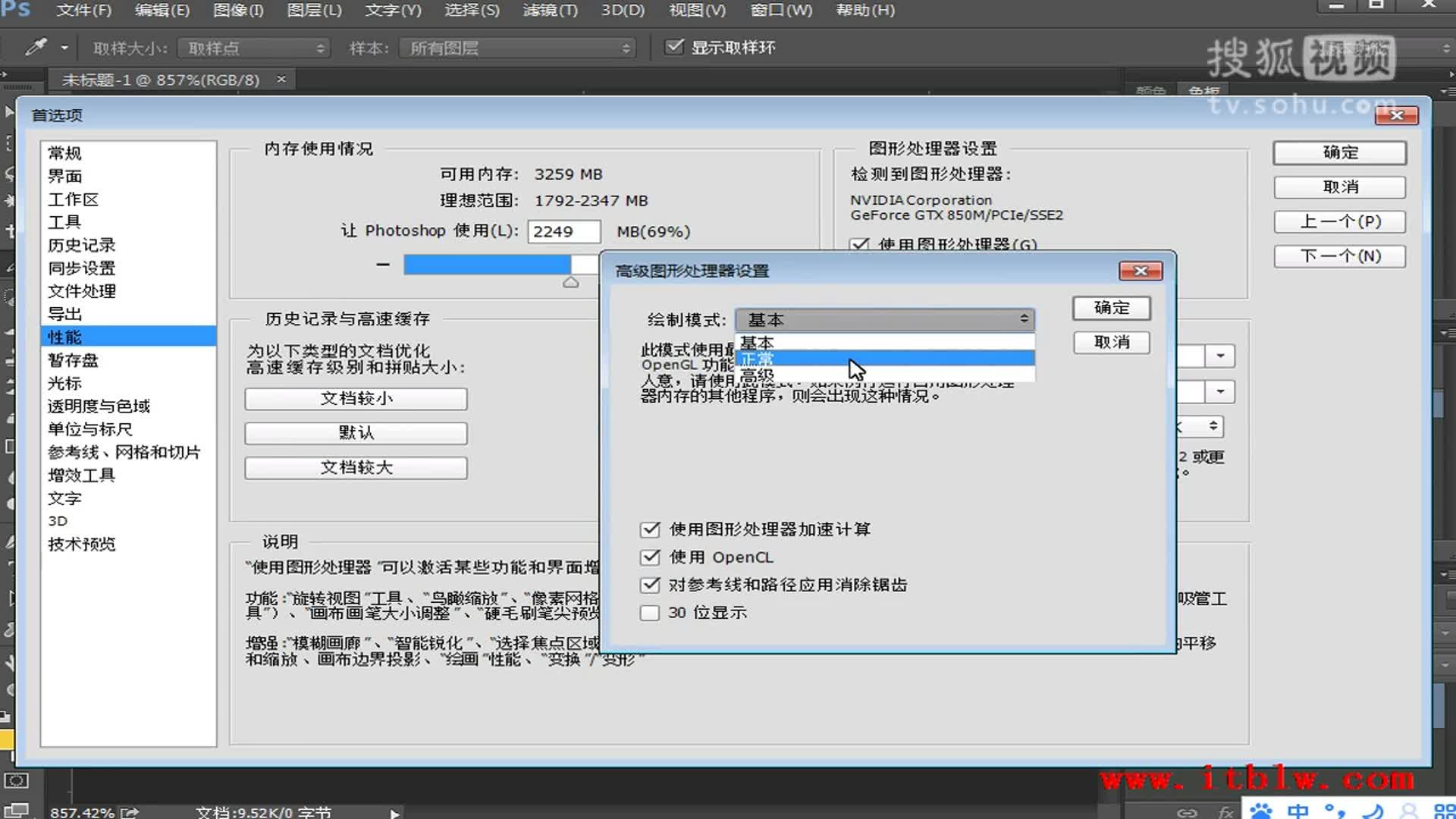1456x819 pixels.
Task: Toggle 显示取样环 checkbox
Action: [673, 47]
